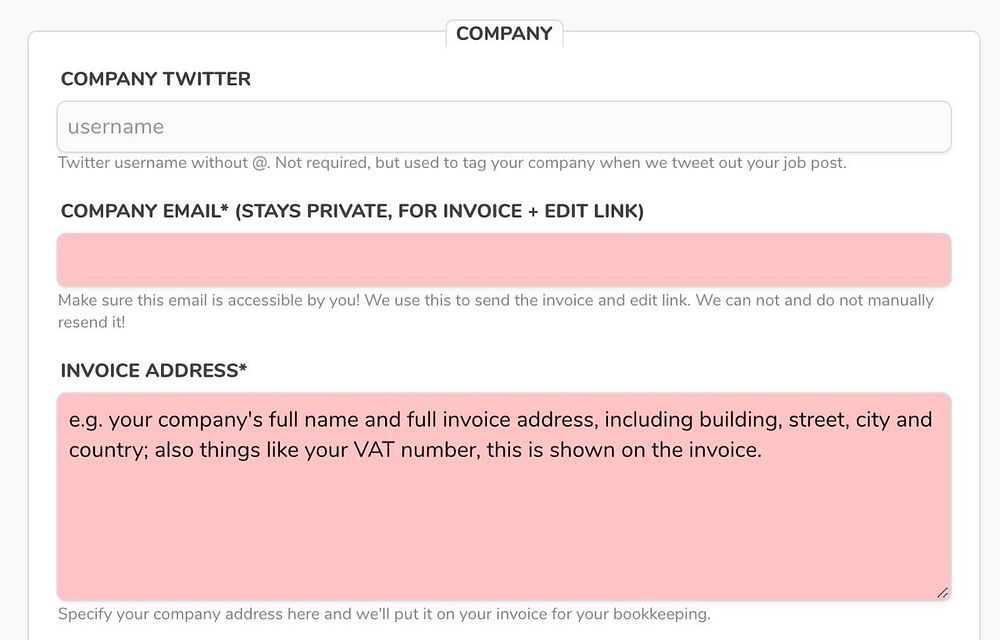Image resolution: width=1000 pixels, height=640 pixels.
Task: Click the Invoice Address textarea resize handle
Action: (942, 592)
